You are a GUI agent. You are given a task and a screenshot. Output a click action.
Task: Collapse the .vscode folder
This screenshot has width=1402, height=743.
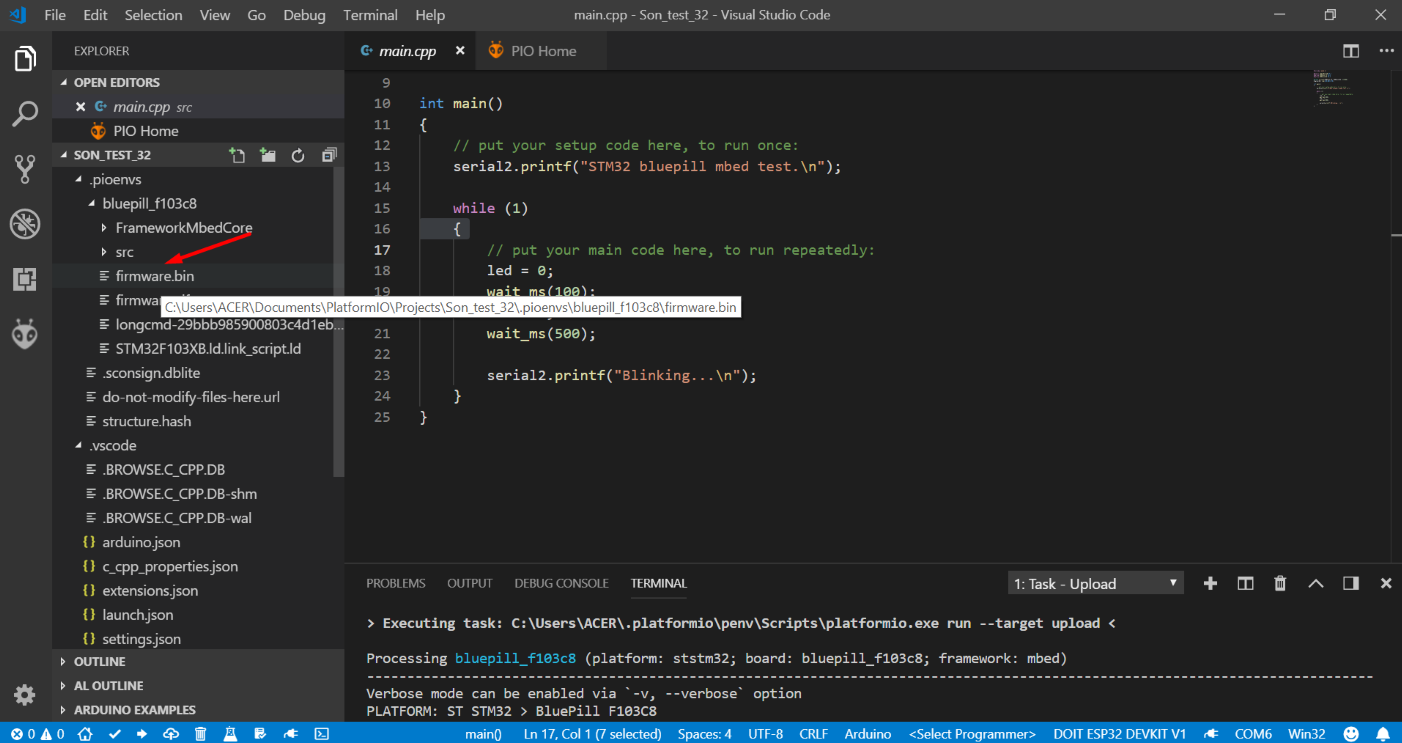(112, 445)
